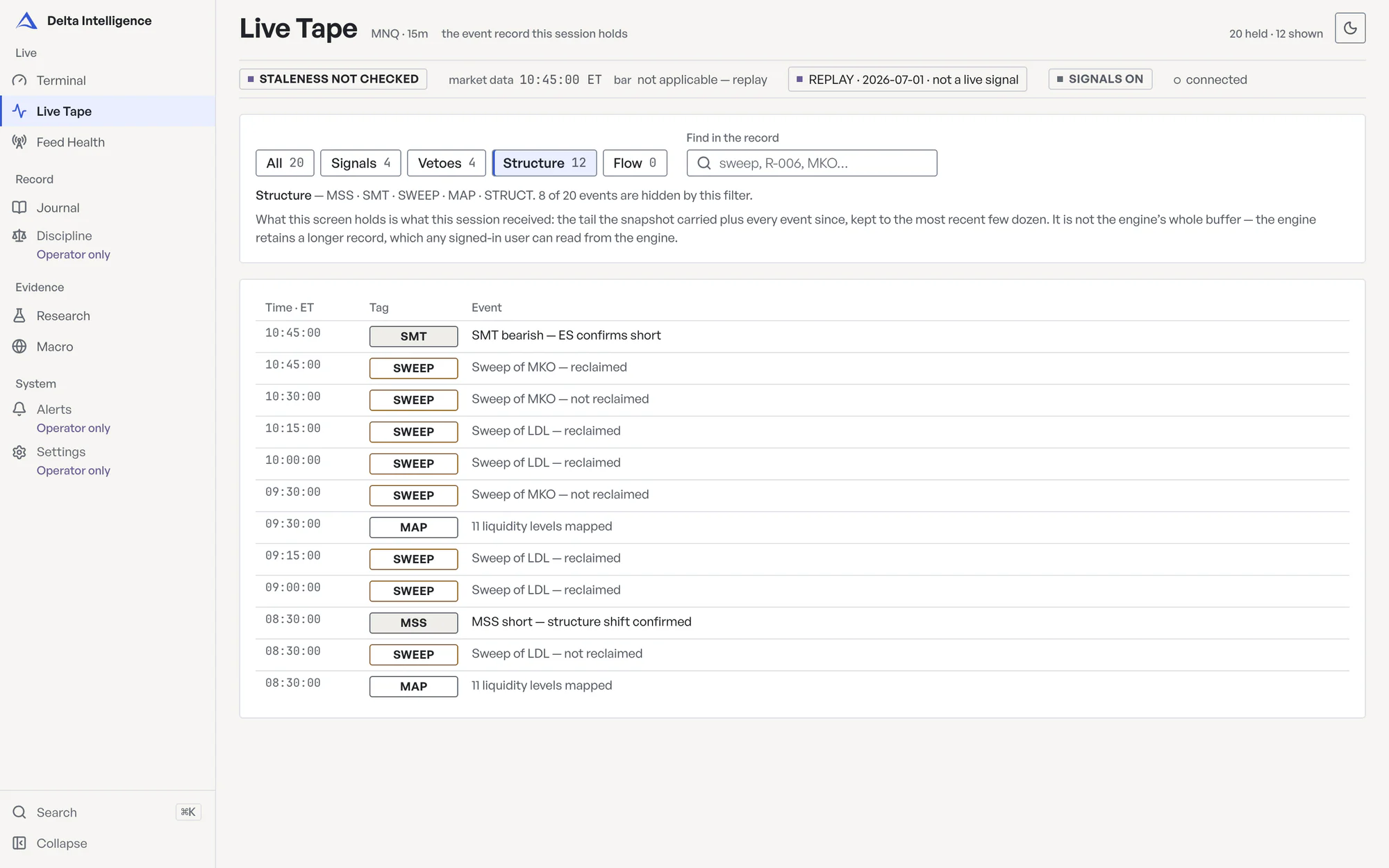The height and width of the screenshot is (868, 1389).
Task: Filter the tape to Vetoes
Action: tap(447, 163)
